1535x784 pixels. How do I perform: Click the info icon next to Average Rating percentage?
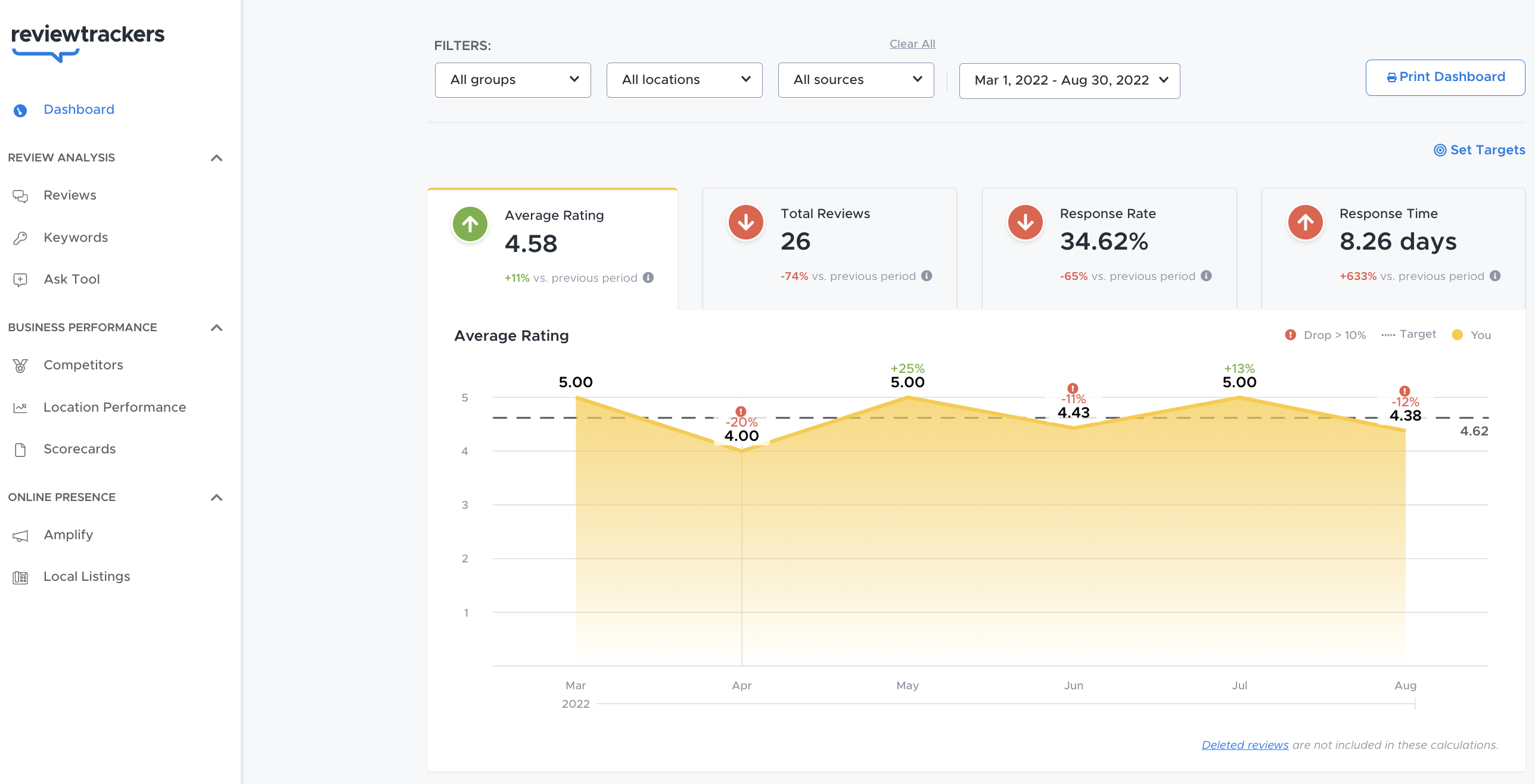tap(649, 278)
